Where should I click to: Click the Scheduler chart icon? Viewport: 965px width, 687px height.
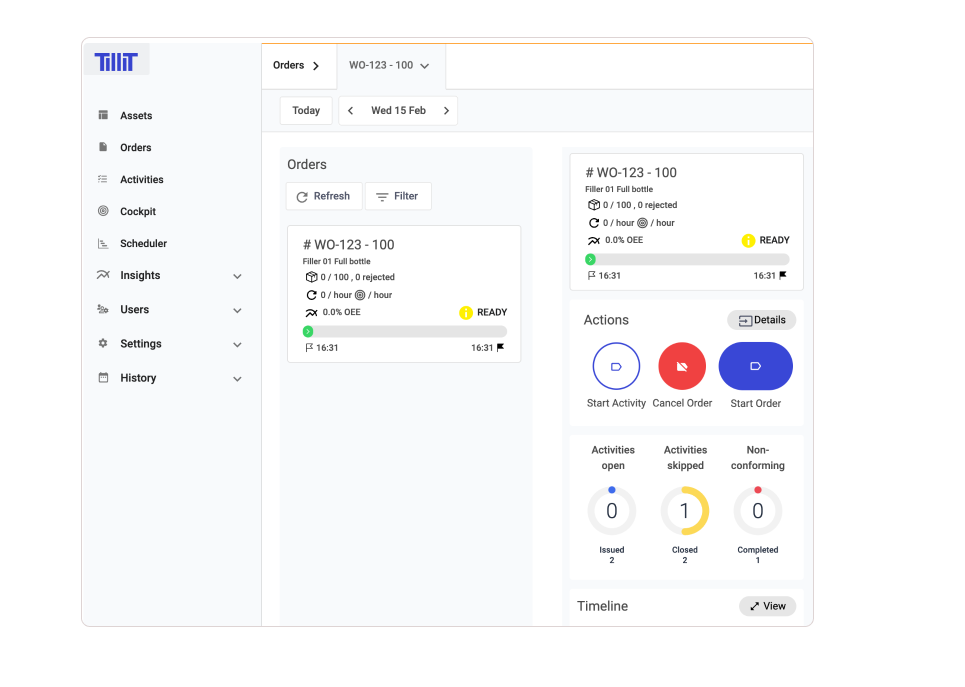click(x=103, y=244)
